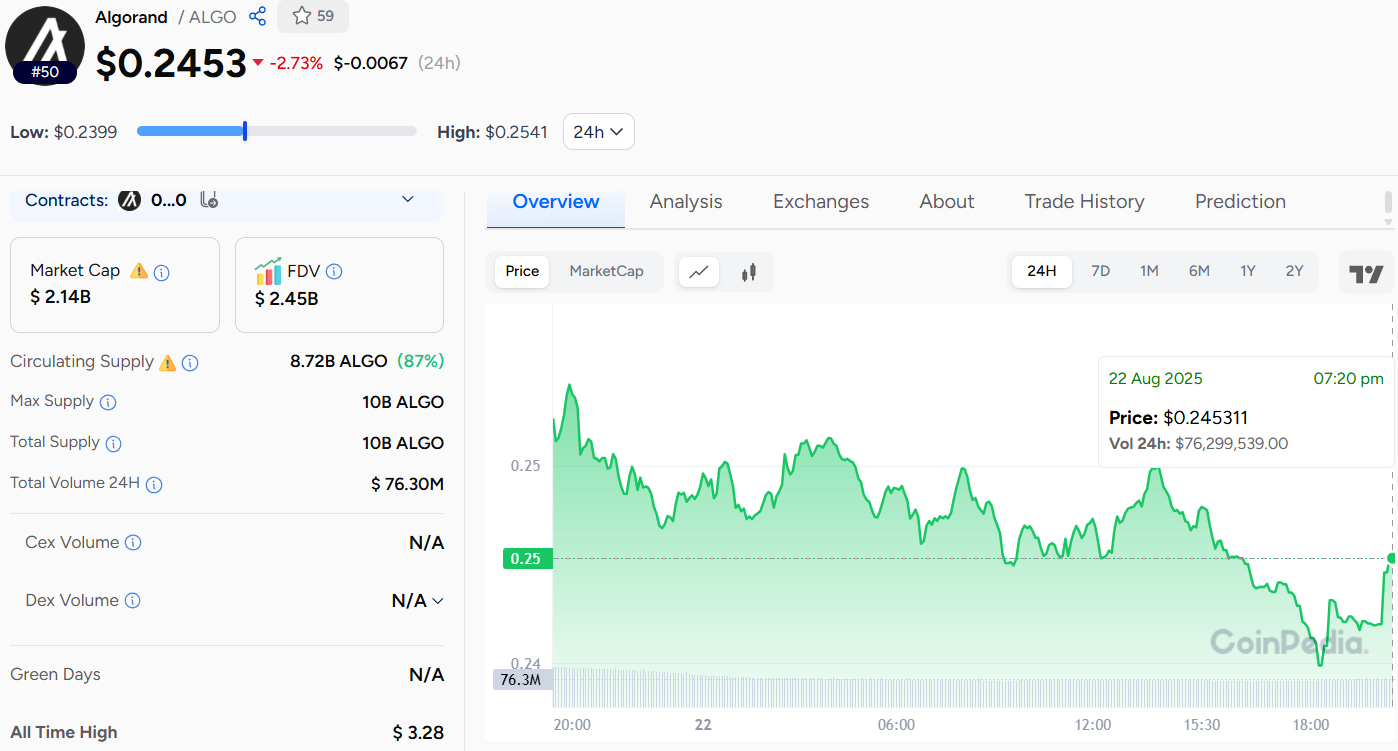The height and width of the screenshot is (751, 1398).
Task: Click the FDV info icon
Action: click(334, 271)
